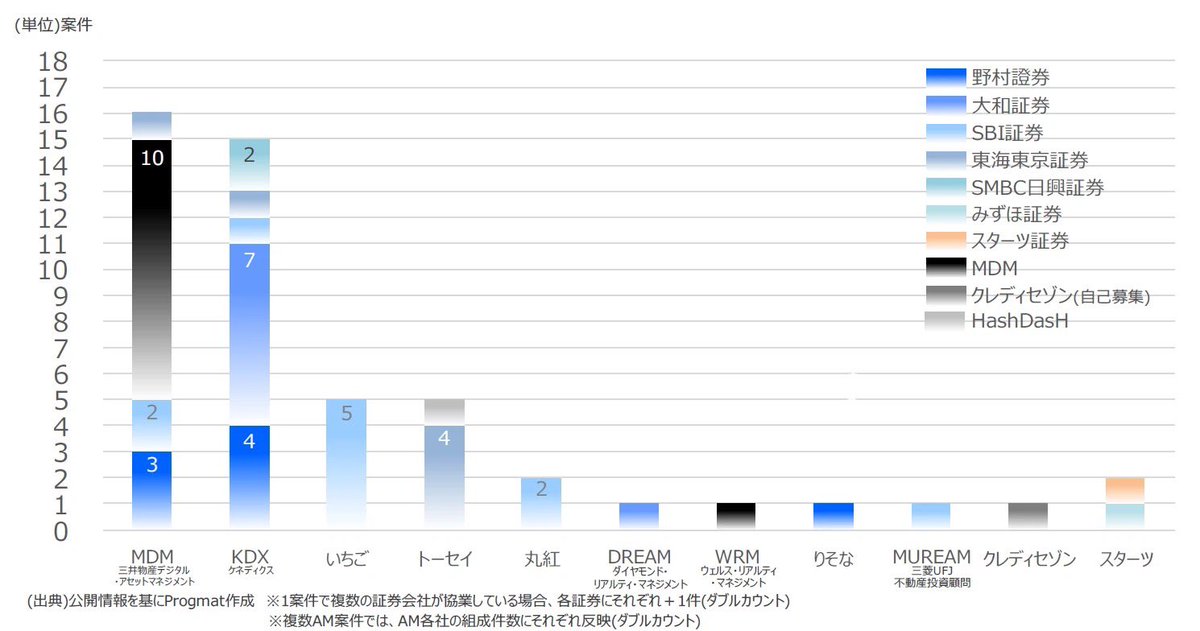The image size is (1200, 631).
Task: Click the black WRM bar
Action: pos(735,516)
